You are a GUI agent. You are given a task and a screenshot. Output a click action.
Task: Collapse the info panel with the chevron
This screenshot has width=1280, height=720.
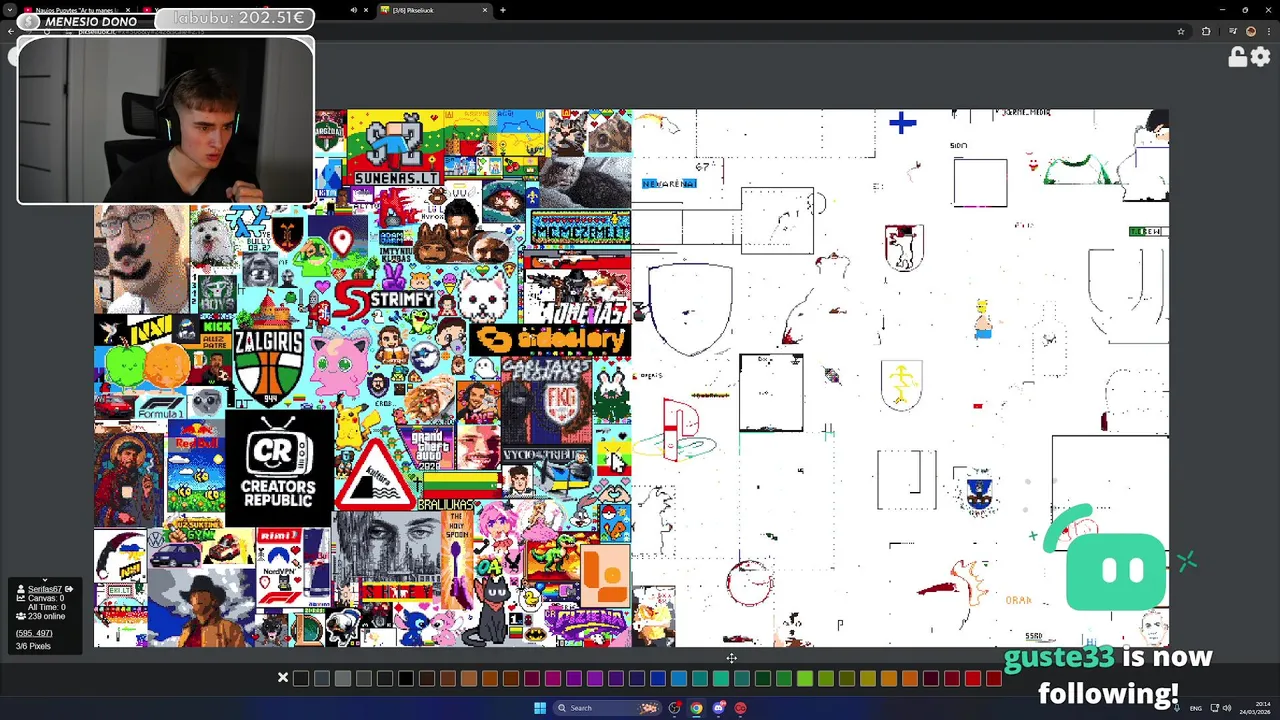coord(44,579)
